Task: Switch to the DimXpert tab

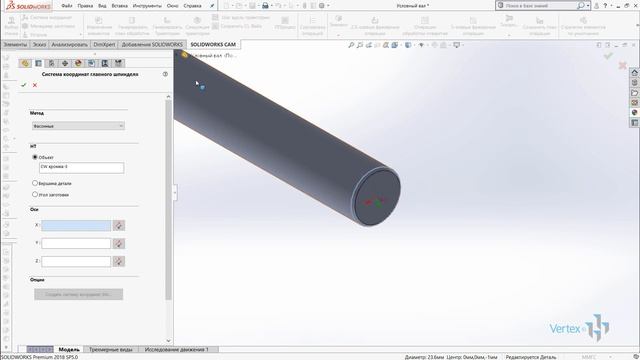Action: pyautogui.click(x=104, y=44)
